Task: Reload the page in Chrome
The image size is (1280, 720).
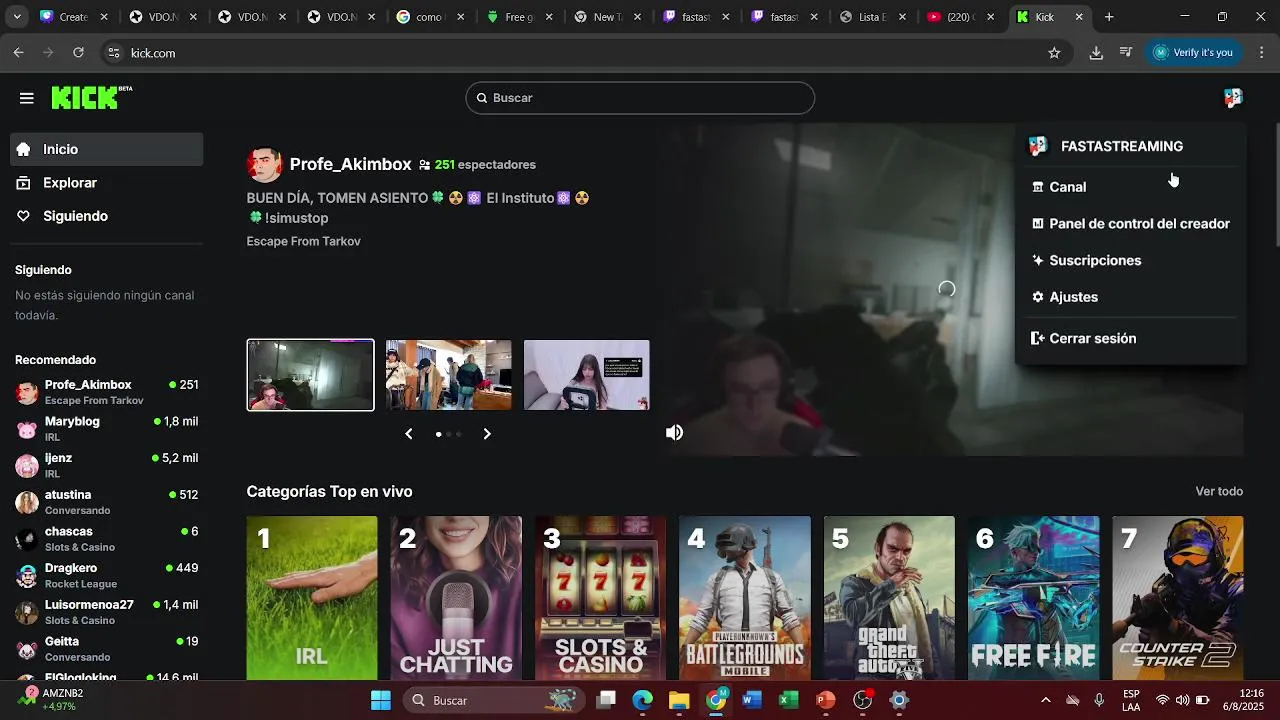Action: pos(78,53)
